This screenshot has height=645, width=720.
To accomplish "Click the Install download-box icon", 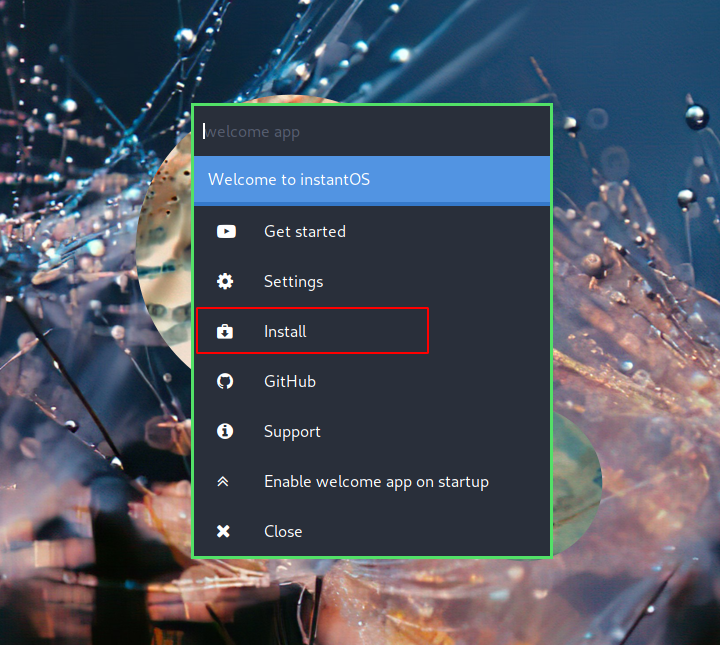I will click(x=225, y=331).
